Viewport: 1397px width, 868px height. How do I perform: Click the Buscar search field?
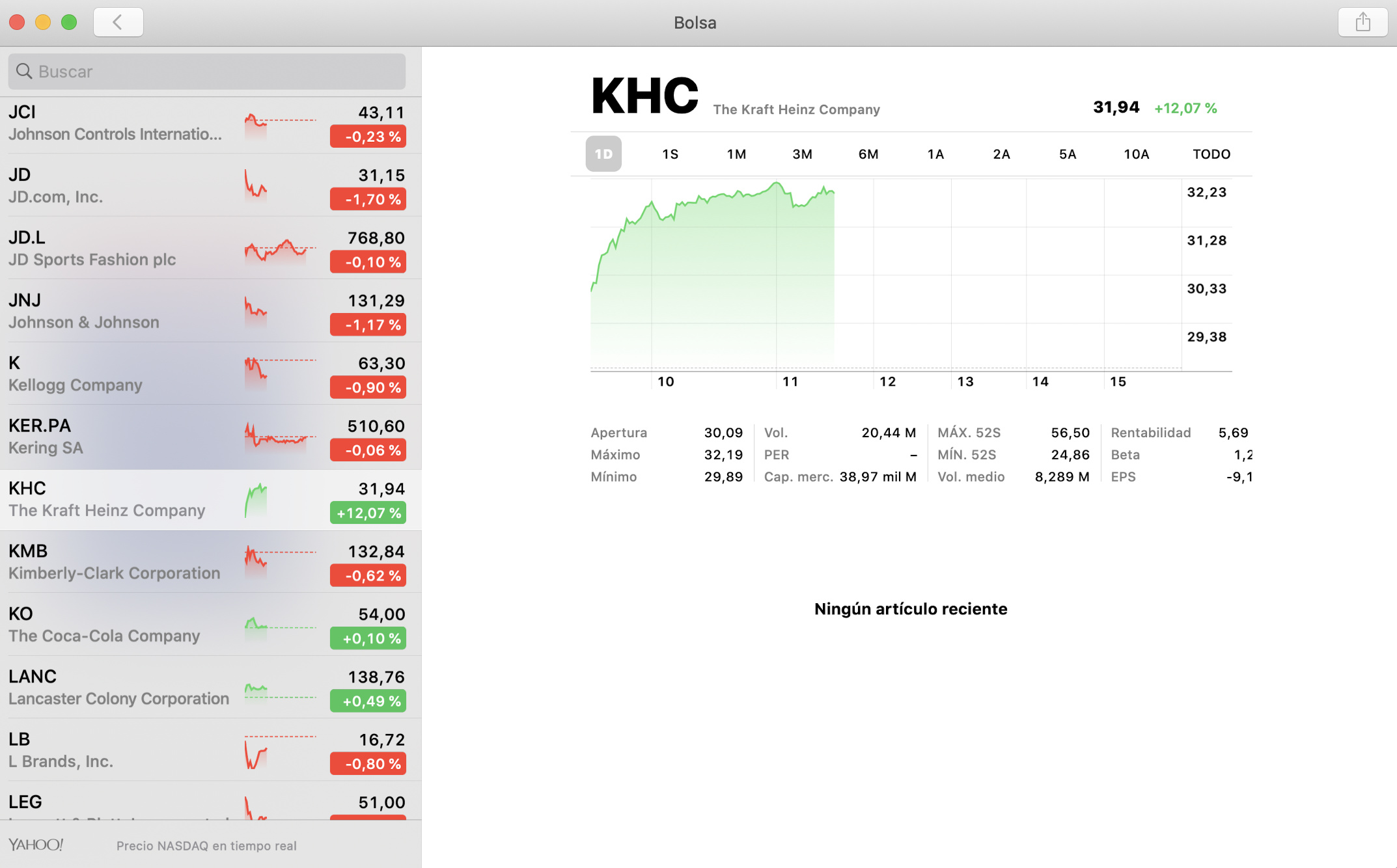click(x=207, y=72)
